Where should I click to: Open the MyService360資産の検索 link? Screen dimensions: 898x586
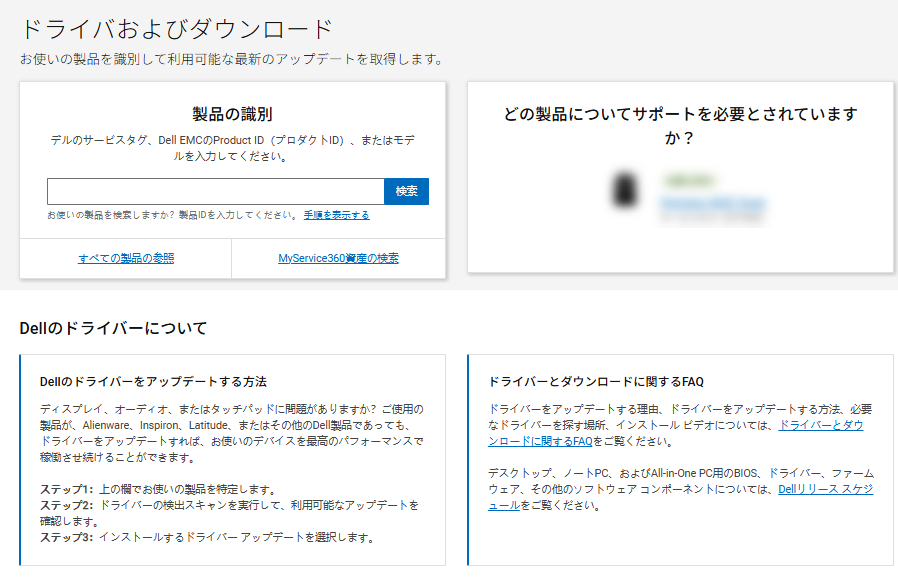point(338,258)
